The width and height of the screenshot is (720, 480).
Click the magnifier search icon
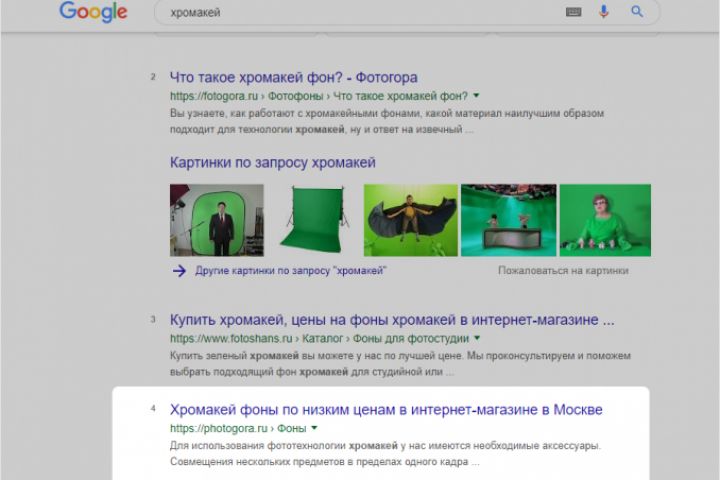[636, 11]
